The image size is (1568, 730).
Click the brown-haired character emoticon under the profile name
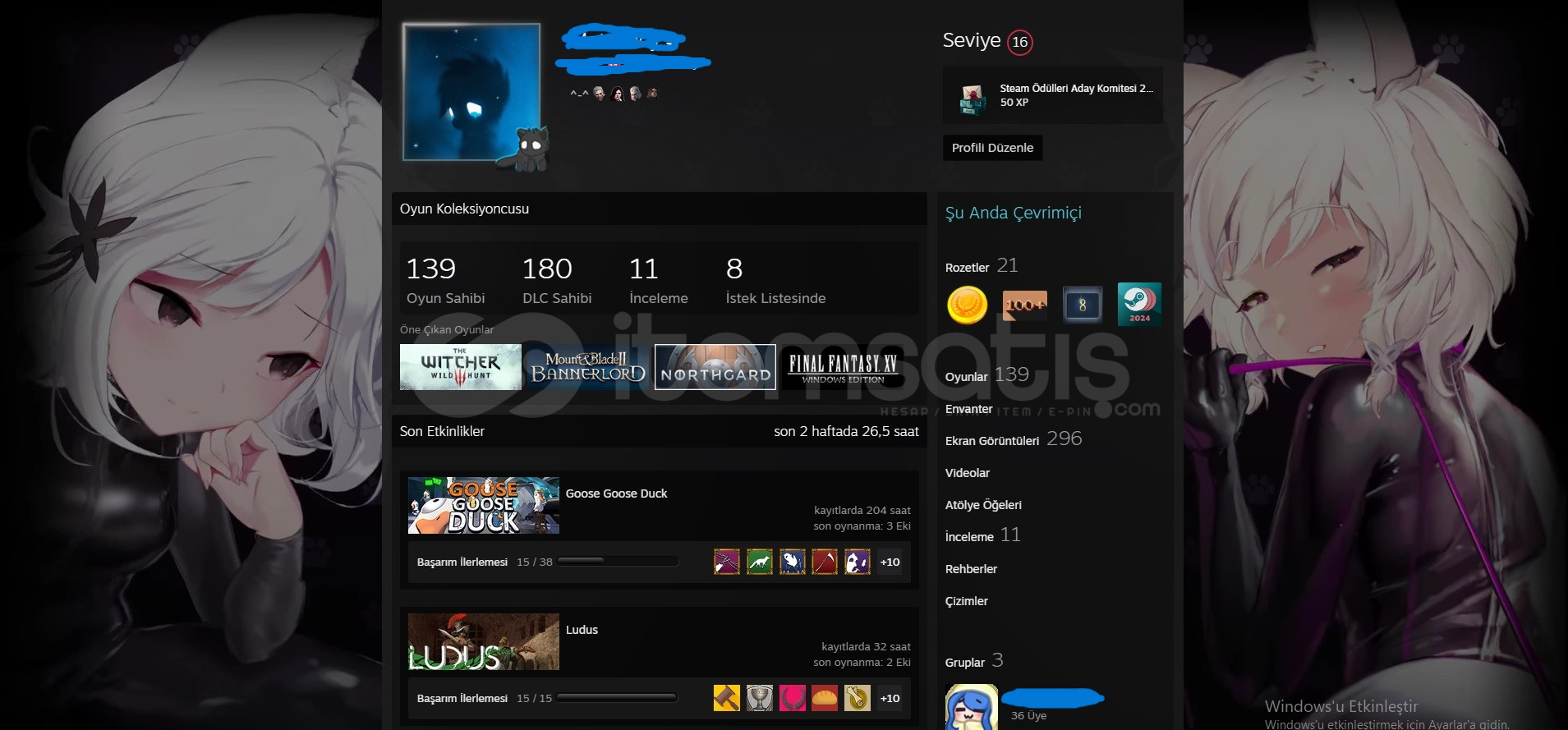pyautogui.click(x=652, y=94)
